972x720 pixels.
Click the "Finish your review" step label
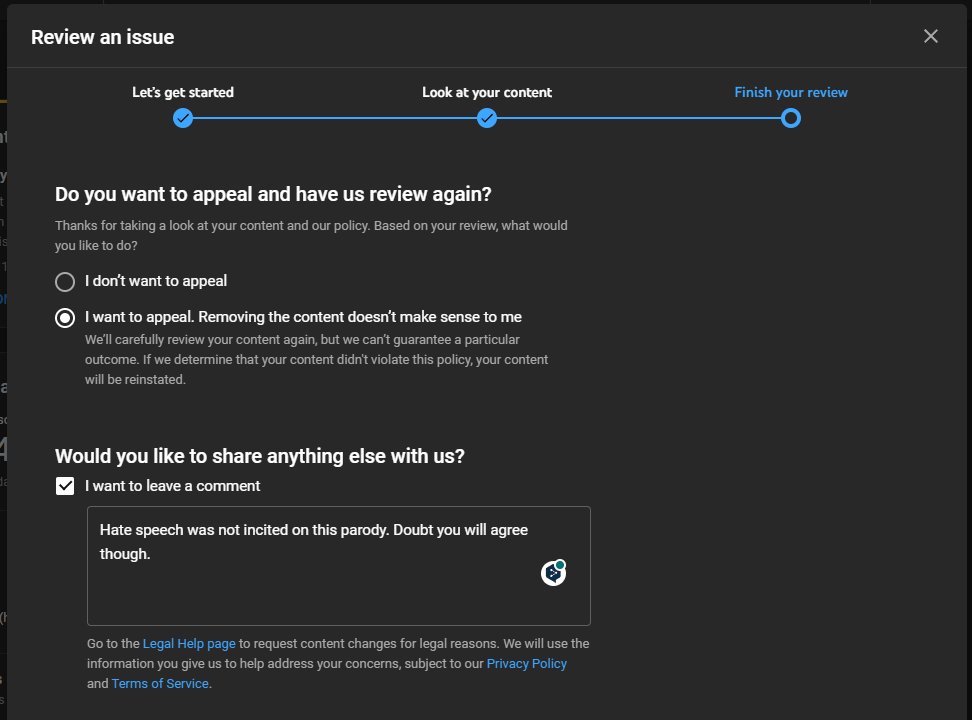tap(791, 92)
